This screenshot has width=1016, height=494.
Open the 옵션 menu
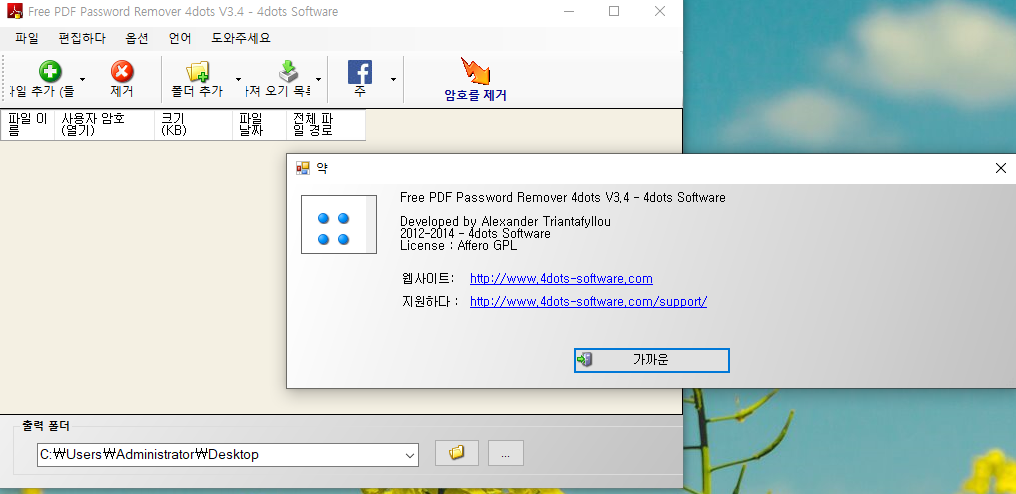point(137,38)
